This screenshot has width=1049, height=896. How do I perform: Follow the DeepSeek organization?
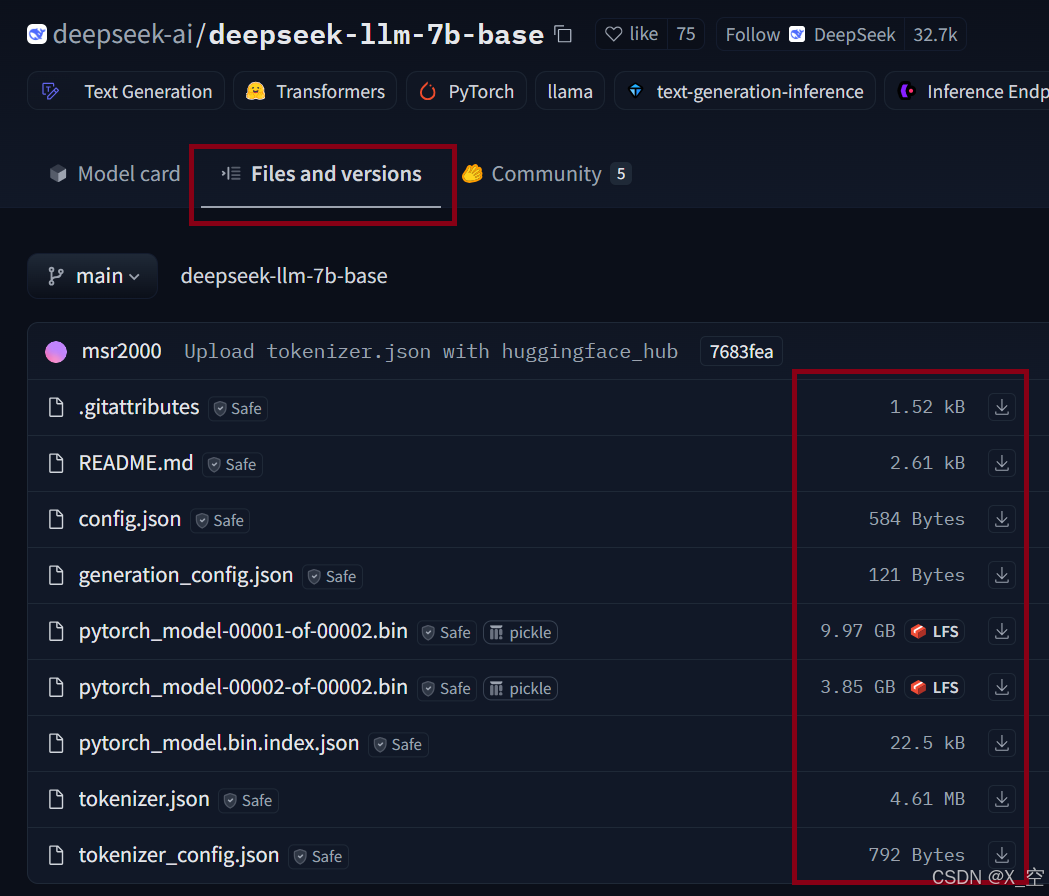[810, 34]
